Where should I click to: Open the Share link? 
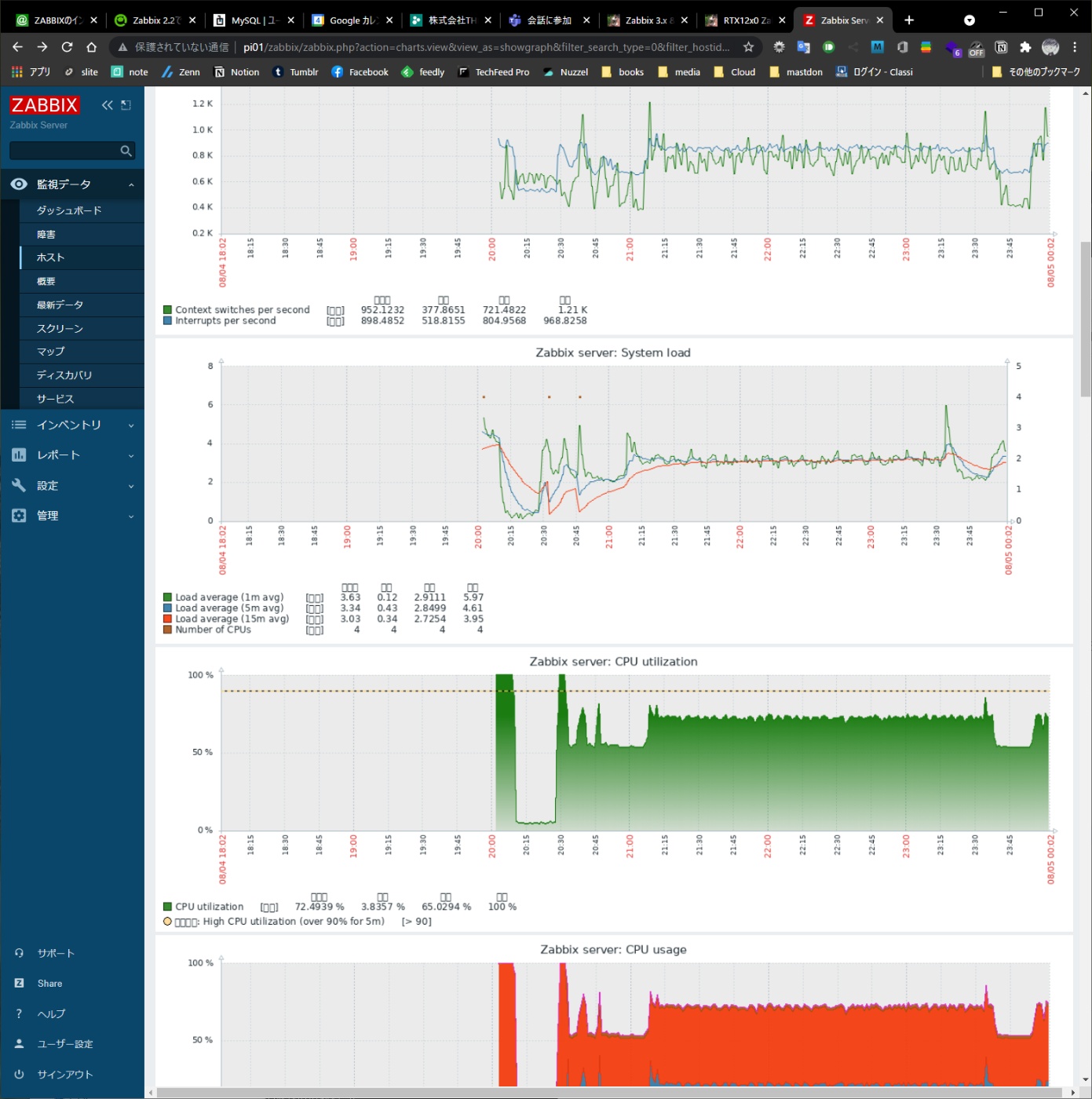click(49, 984)
